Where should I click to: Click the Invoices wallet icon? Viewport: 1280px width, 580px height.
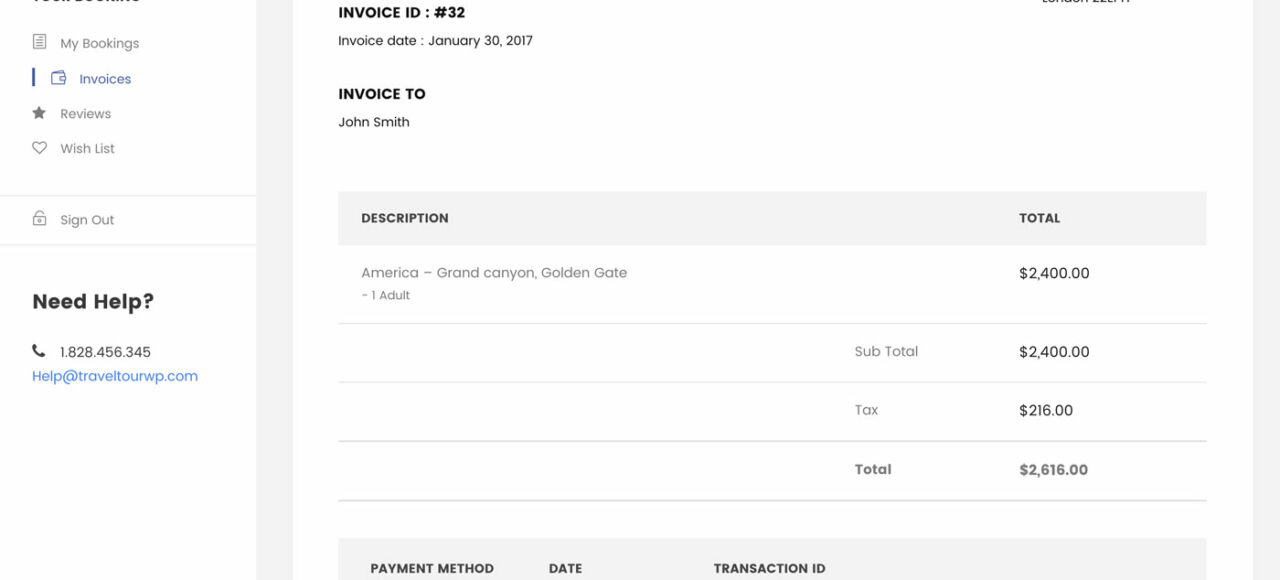(59, 78)
